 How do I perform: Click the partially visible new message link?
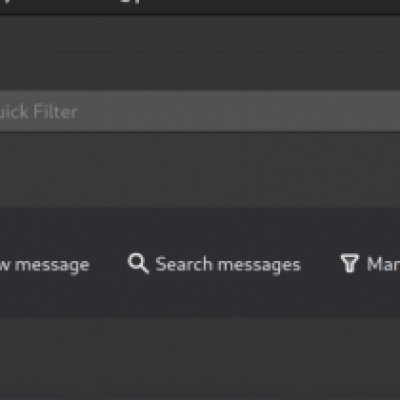(x=45, y=265)
